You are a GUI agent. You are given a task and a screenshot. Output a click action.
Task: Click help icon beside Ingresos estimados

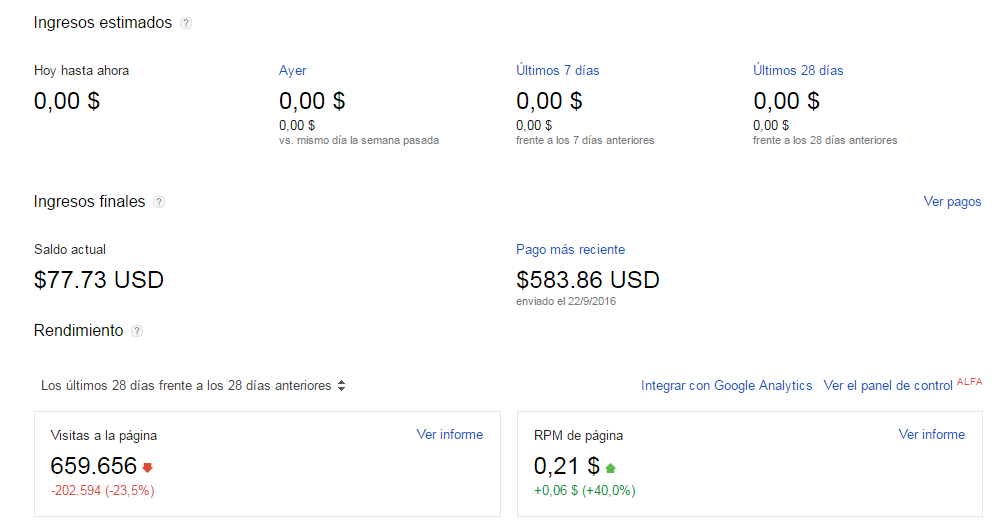(x=186, y=23)
